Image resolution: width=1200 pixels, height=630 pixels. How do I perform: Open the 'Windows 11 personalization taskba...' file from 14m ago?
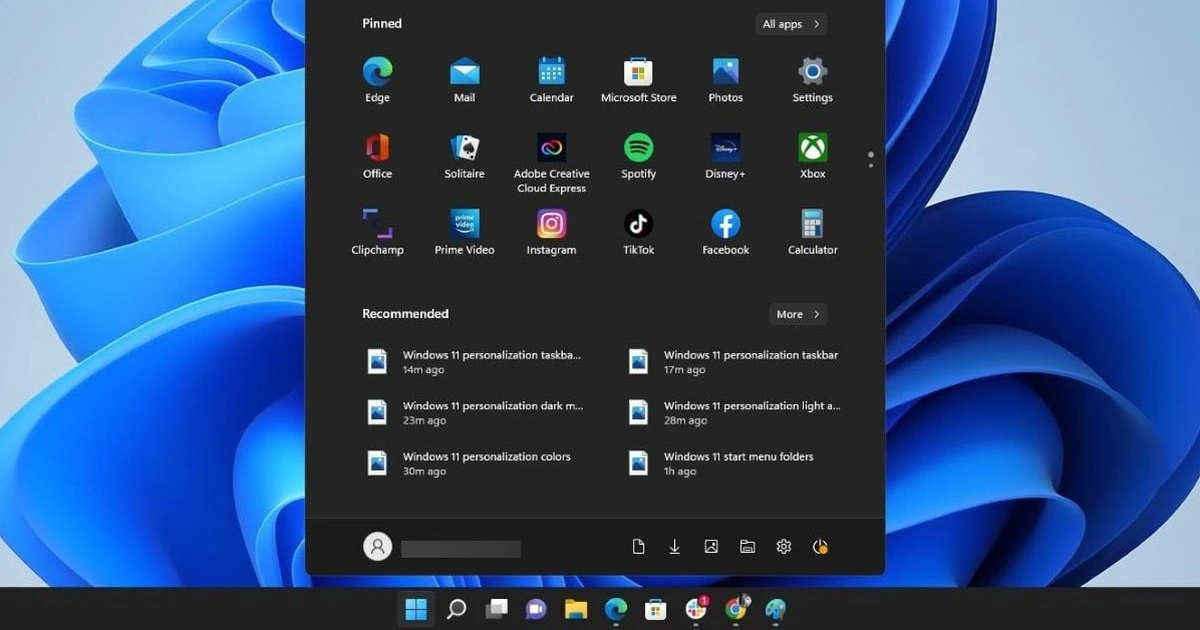click(x=474, y=362)
